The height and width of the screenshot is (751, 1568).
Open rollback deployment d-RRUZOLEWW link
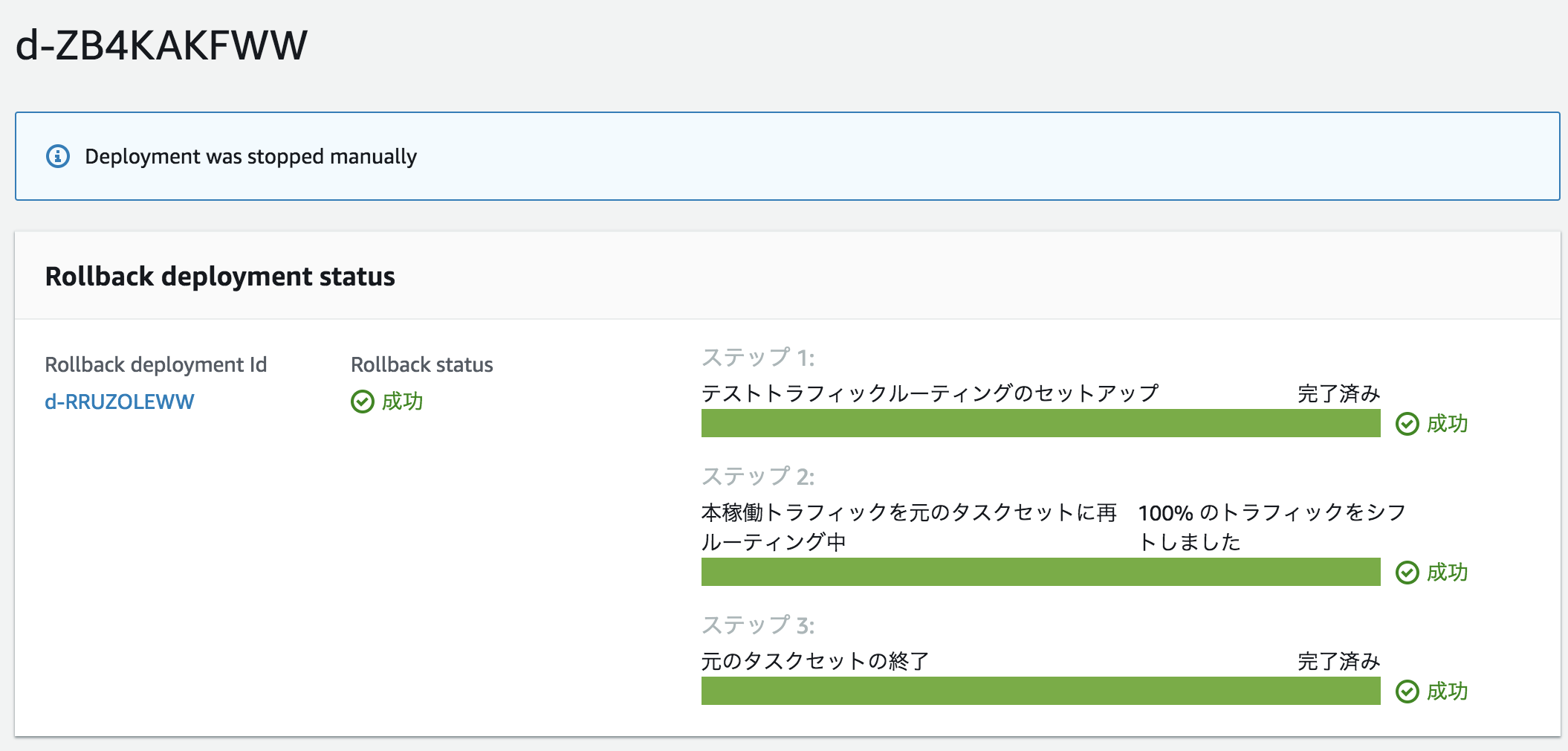click(x=119, y=402)
